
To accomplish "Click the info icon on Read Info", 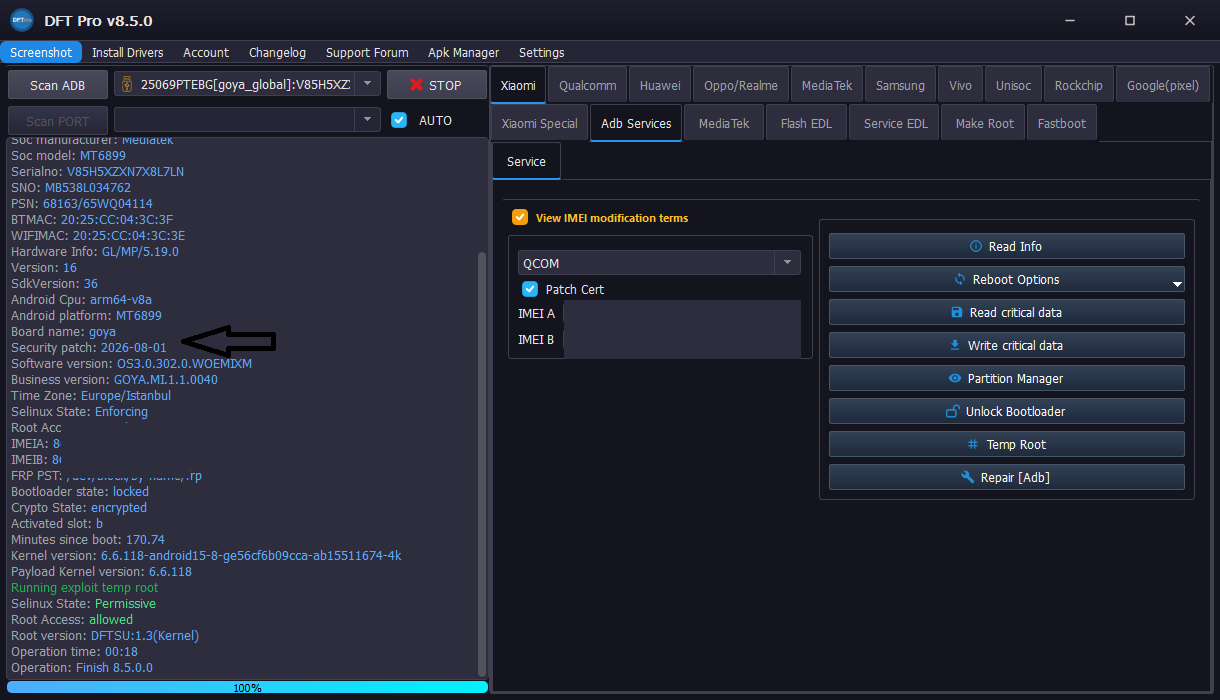I will [x=976, y=246].
